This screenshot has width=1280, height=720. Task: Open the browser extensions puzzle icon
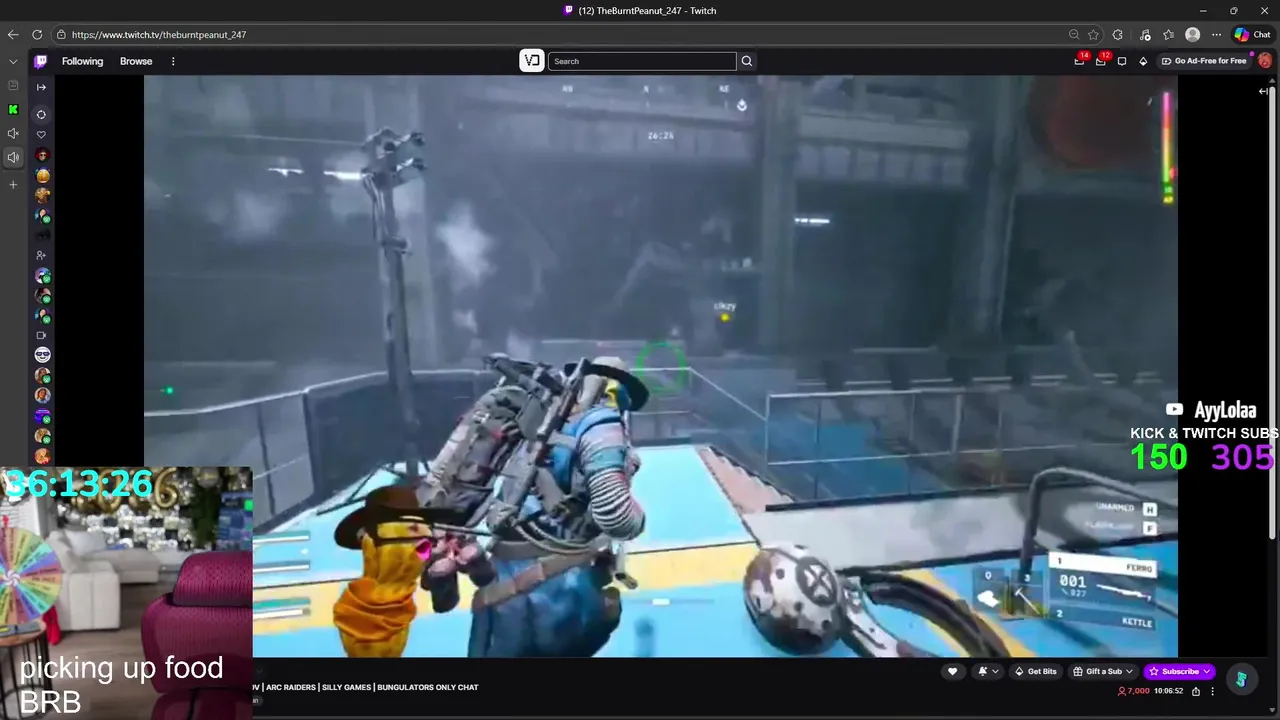click(1118, 34)
